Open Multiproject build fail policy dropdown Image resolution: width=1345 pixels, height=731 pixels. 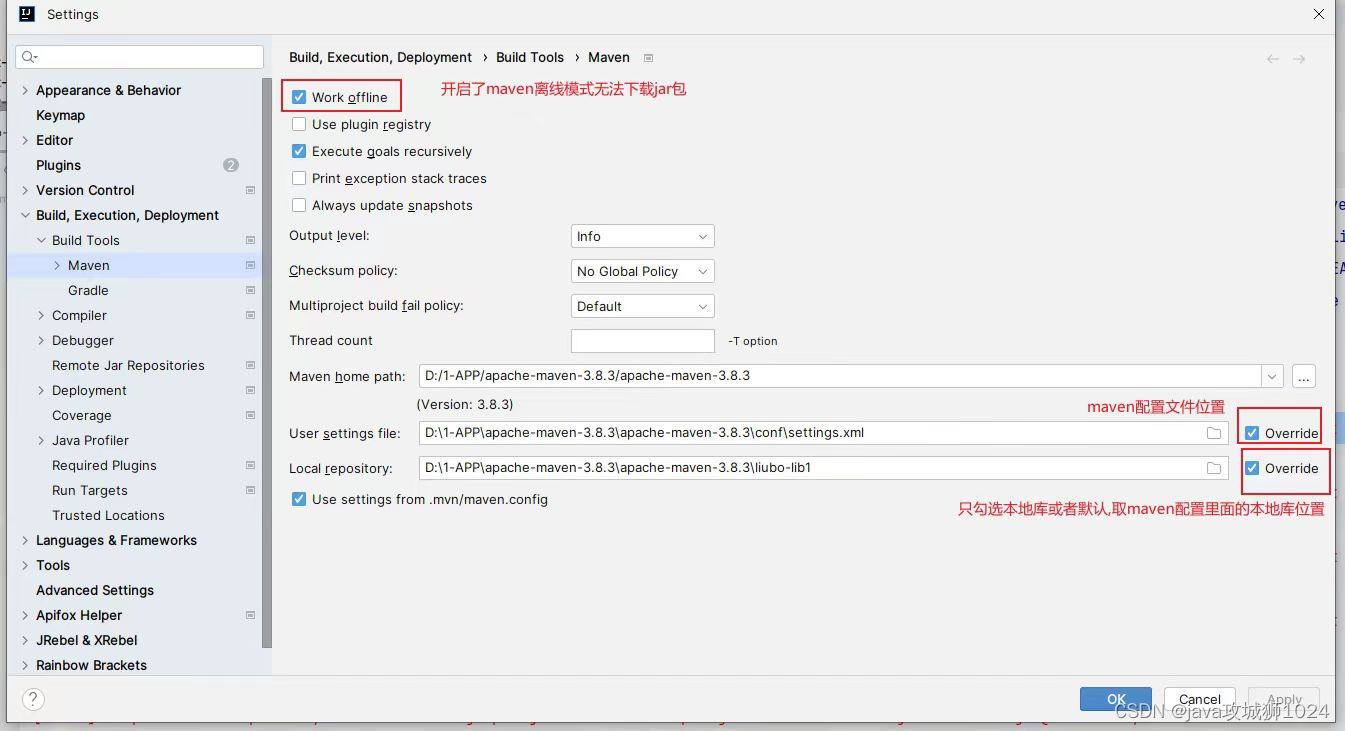(642, 306)
